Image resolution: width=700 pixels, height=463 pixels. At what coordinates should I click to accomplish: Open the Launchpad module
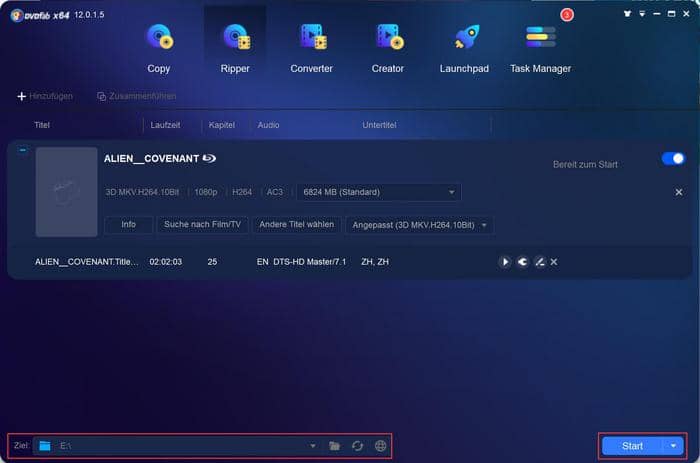[x=464, y=48]
